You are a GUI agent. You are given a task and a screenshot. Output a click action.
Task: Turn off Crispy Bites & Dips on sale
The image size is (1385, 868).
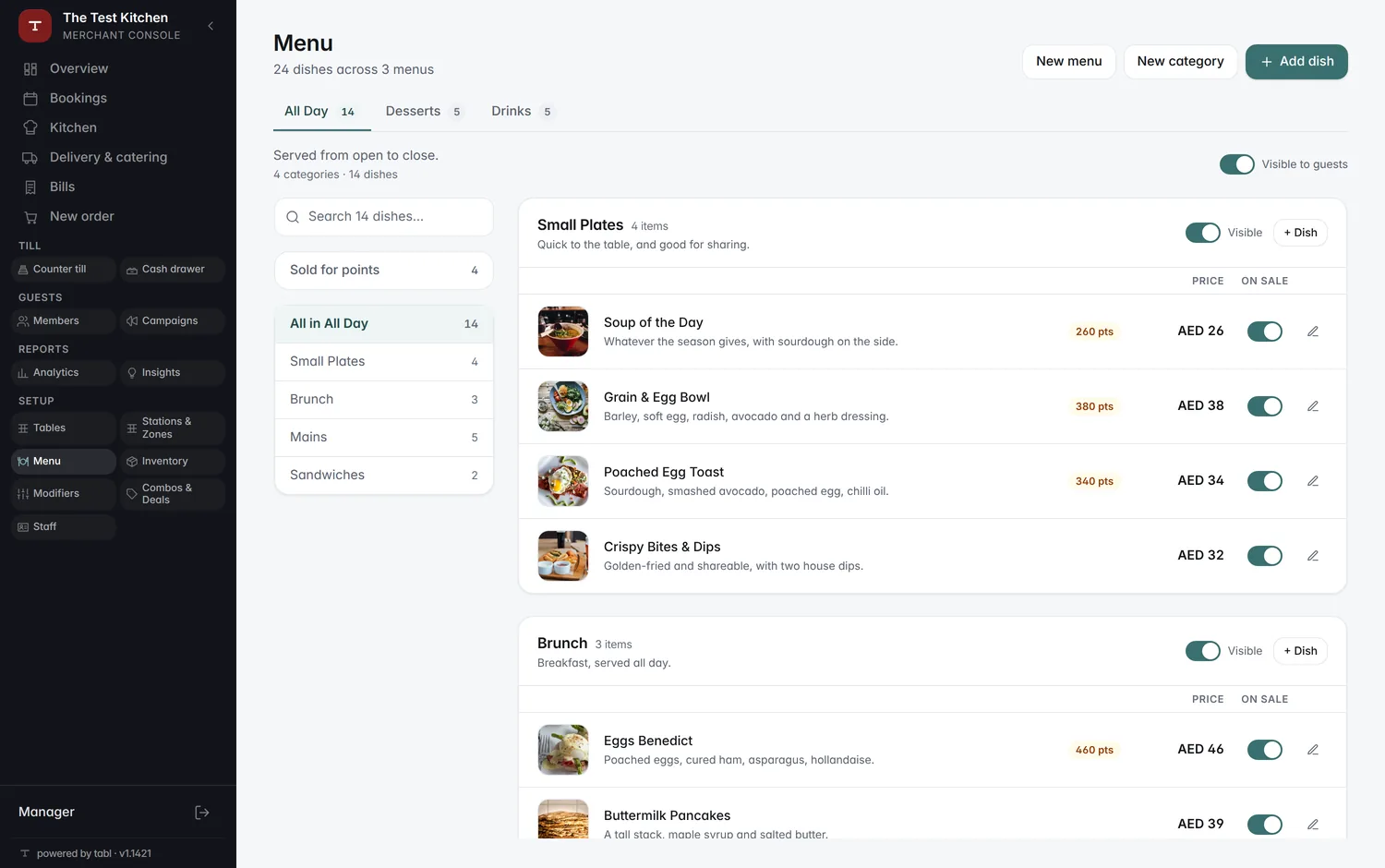(x=1265, y=556)
